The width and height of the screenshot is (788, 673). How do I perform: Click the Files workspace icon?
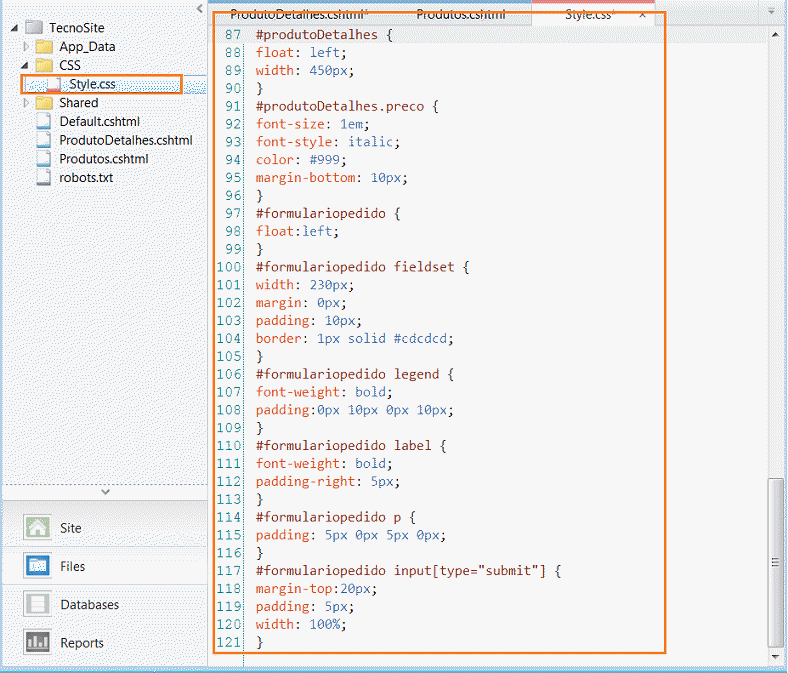click(x=37, y=566)
